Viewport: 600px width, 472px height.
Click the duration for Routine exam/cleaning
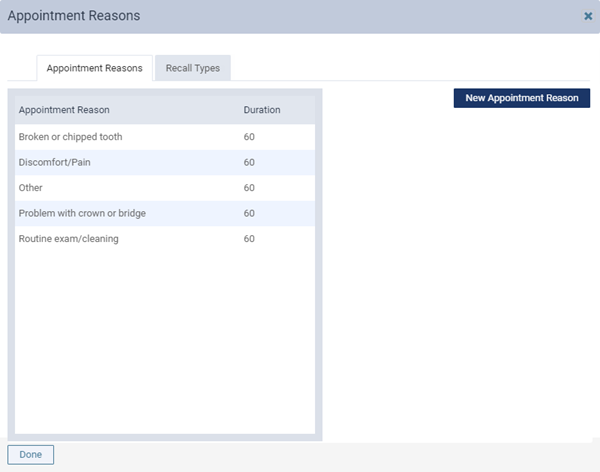tap(249, 239)
